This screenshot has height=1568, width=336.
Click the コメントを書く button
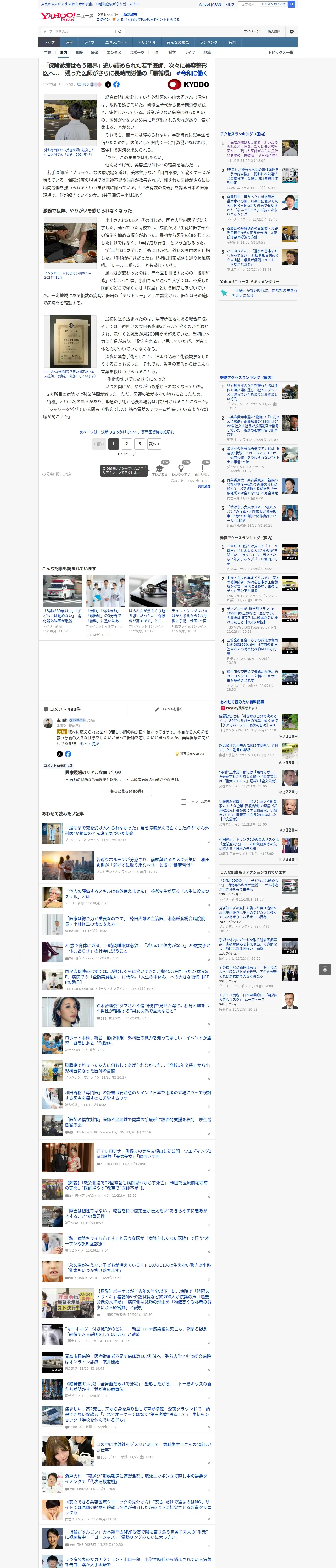pyautogui.click(x=169, y=709)
